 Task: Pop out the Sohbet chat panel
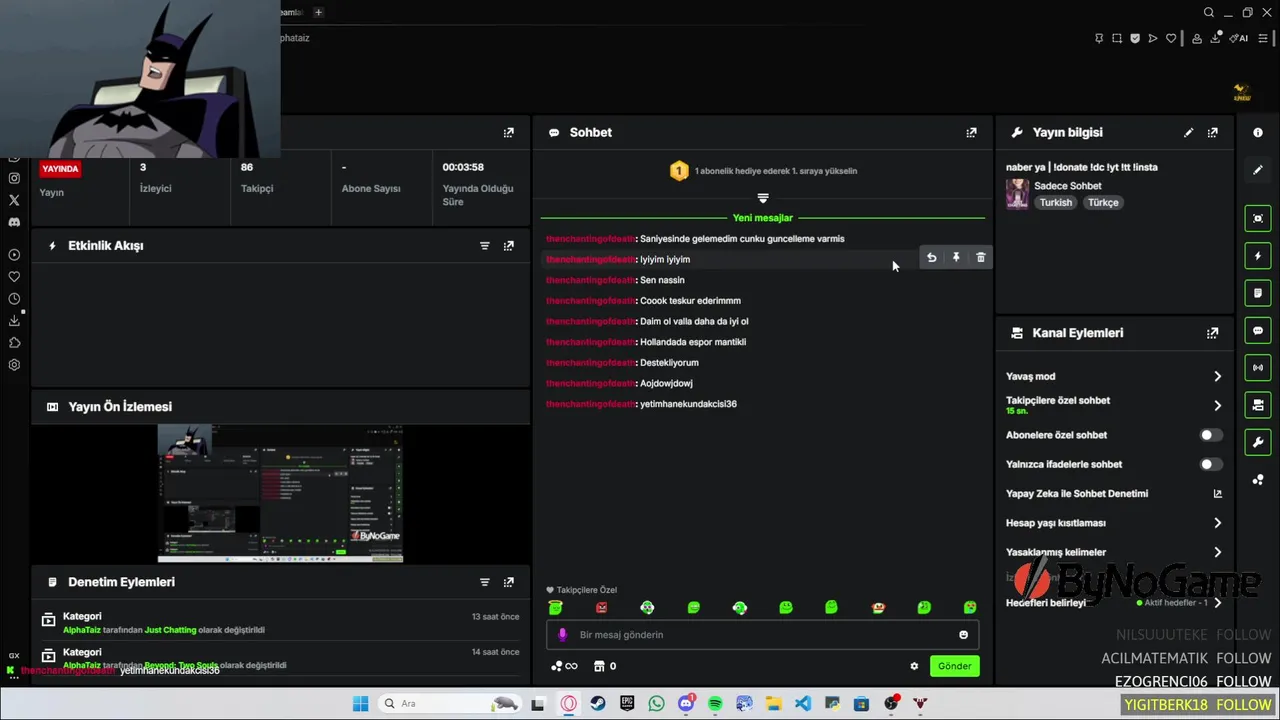tap(971, 132)
